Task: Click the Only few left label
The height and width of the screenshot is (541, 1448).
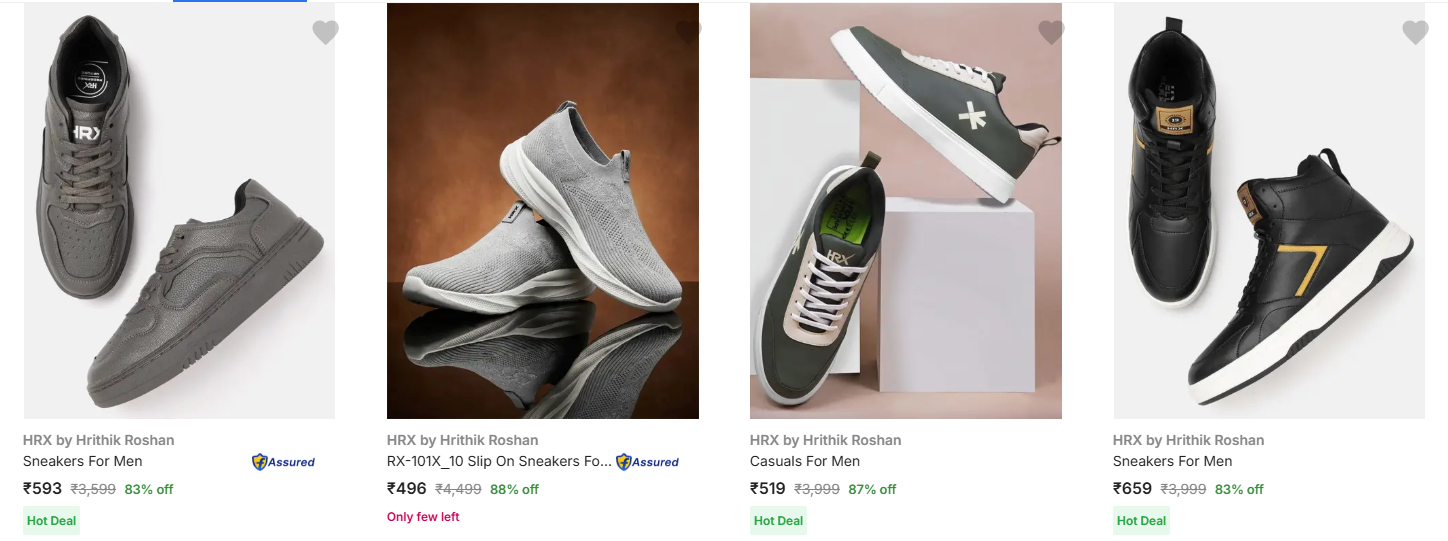Action: (x=423, y=517)
